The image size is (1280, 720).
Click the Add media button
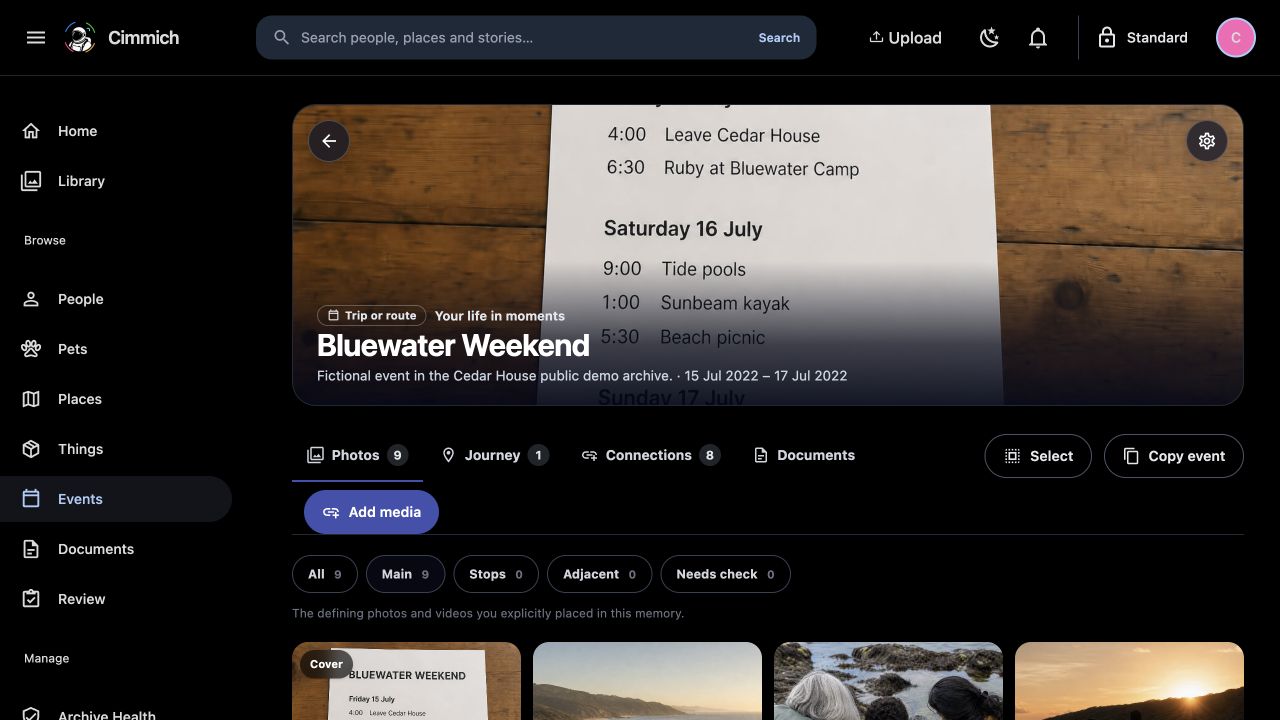[x=371, y=512]
